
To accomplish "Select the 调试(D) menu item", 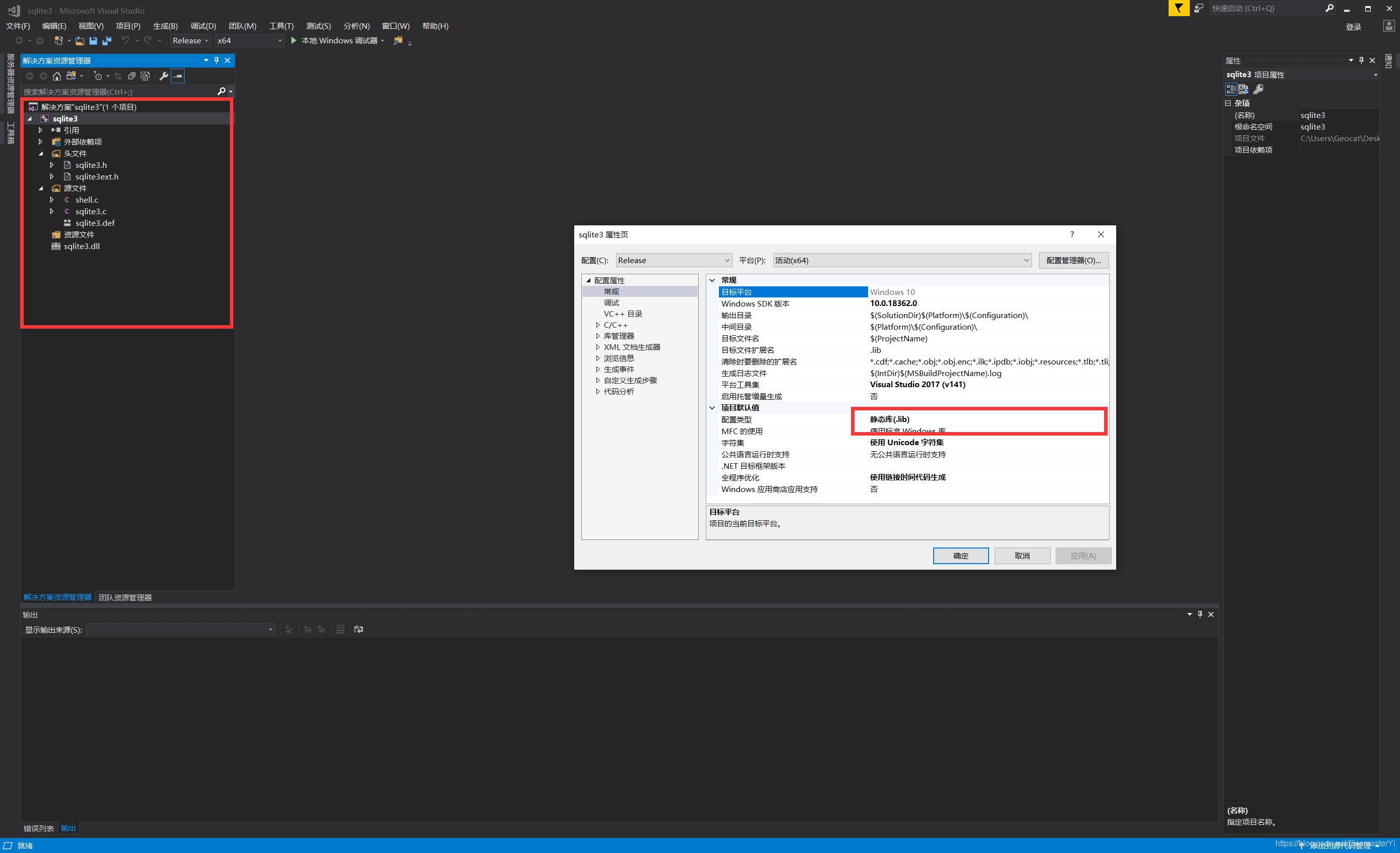I will (203, 26).
